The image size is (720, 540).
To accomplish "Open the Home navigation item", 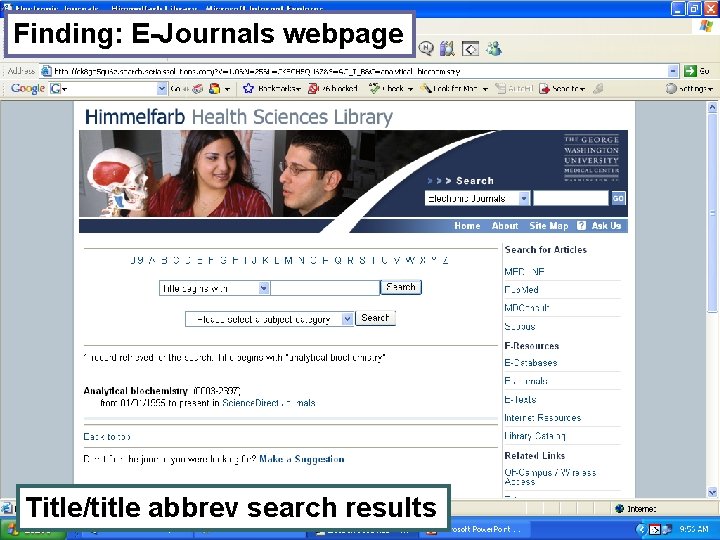I will click(467, 225).
